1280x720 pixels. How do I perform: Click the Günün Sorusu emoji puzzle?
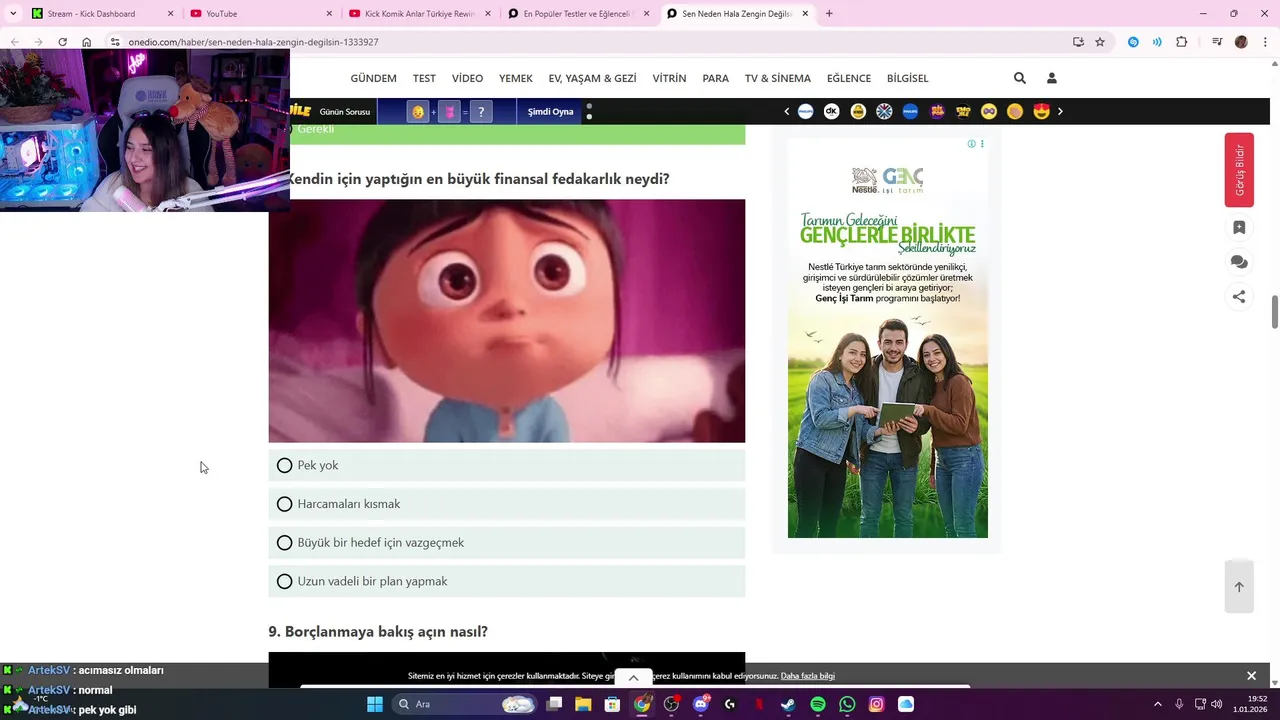[x=450, y=112]
